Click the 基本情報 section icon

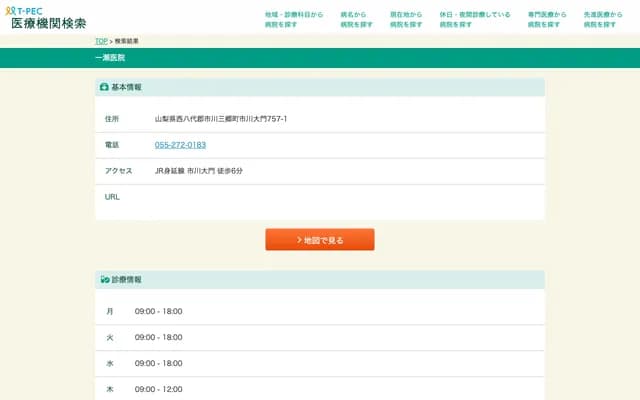pyautogui.click(x=104, y=88)
